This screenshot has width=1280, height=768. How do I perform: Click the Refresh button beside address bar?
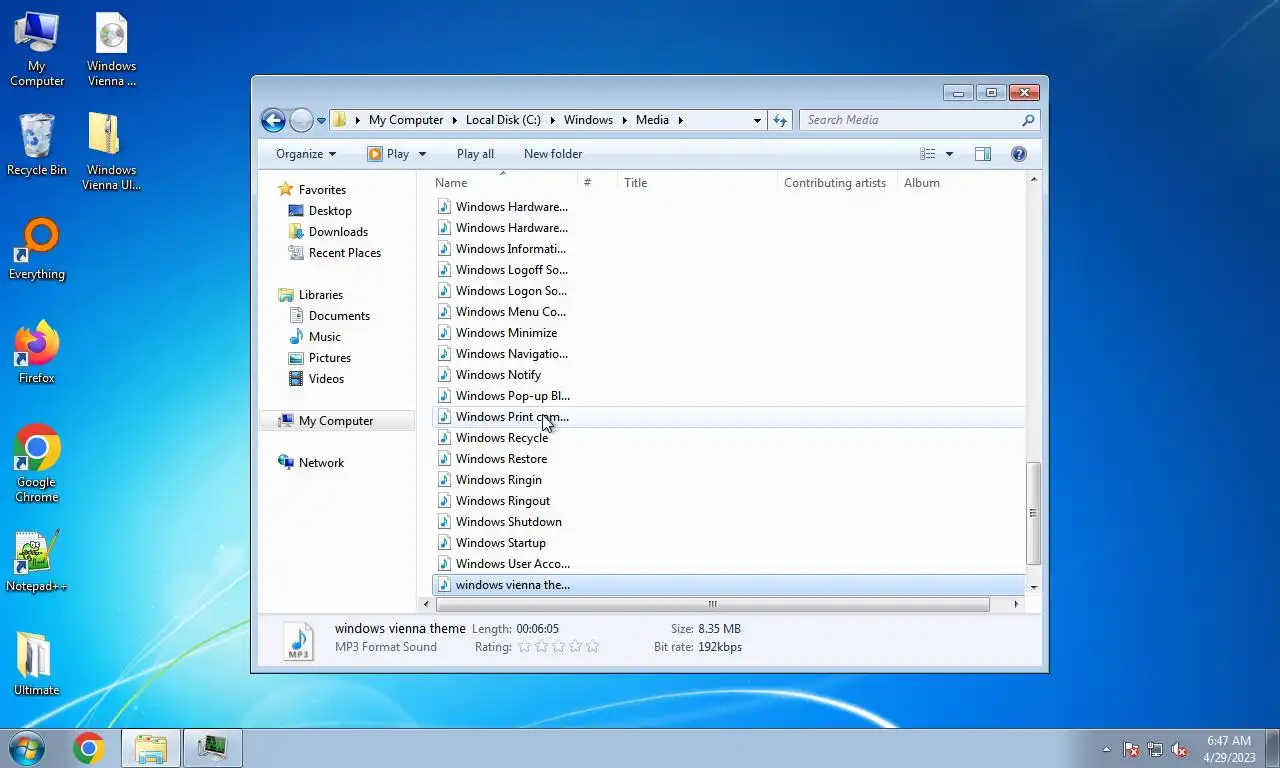[x=781, y=120]
